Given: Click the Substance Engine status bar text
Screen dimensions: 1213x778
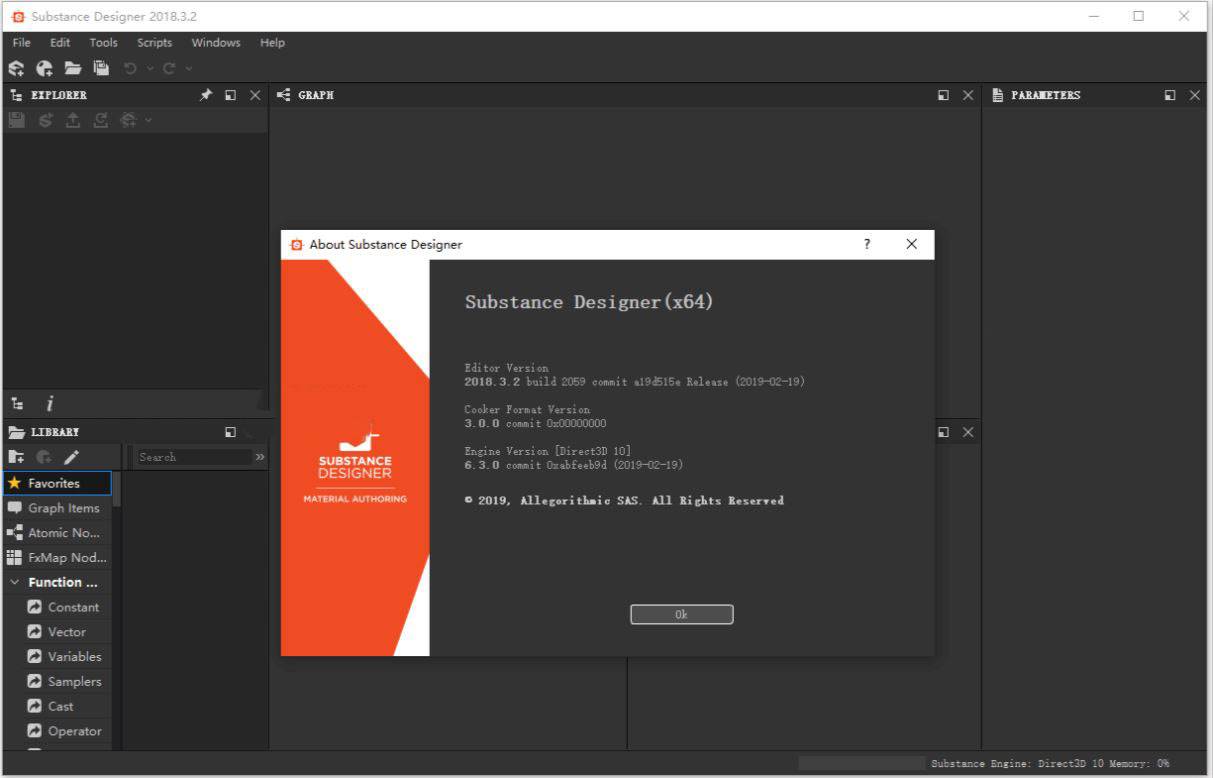Looking at the screenshot, I should click(x=1050, y=763).
